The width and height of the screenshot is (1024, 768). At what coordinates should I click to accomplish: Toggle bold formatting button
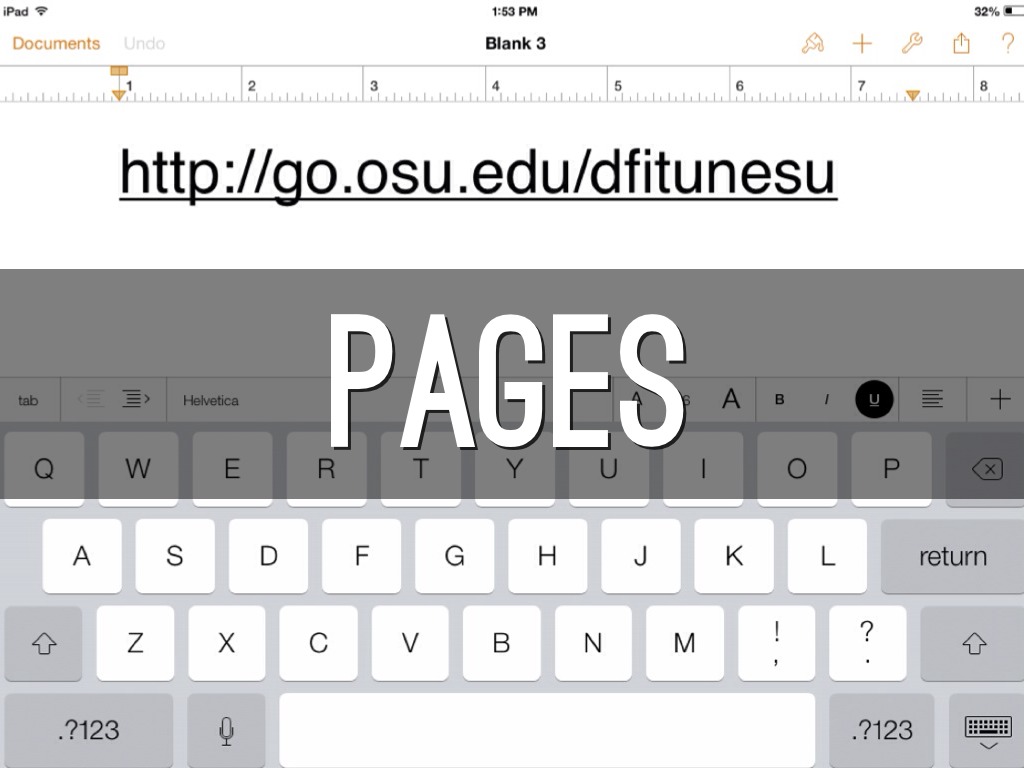[x=780, y=400]
